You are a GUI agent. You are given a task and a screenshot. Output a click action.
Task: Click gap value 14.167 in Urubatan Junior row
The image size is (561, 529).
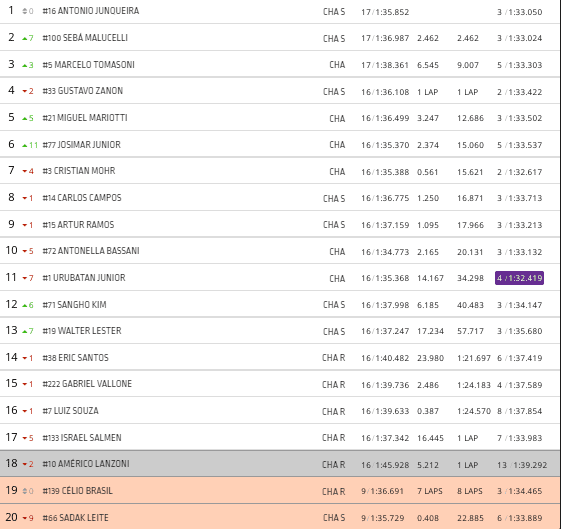coord(430,278)
